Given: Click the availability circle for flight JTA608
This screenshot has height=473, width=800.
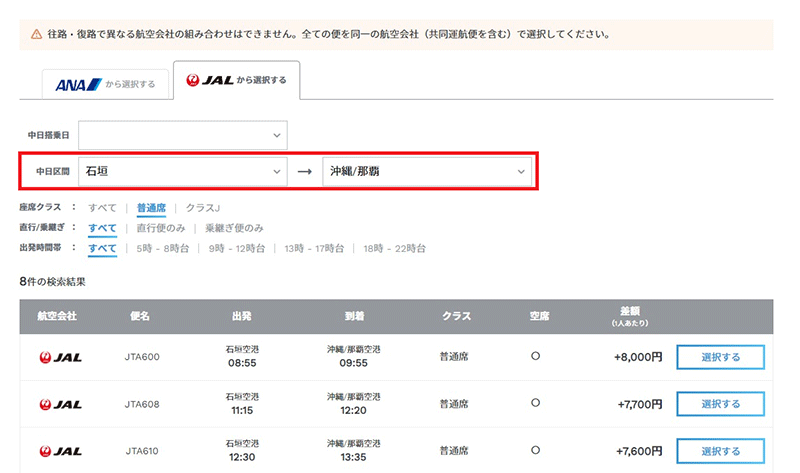Looking at the screenshot, I should point(536,404).
